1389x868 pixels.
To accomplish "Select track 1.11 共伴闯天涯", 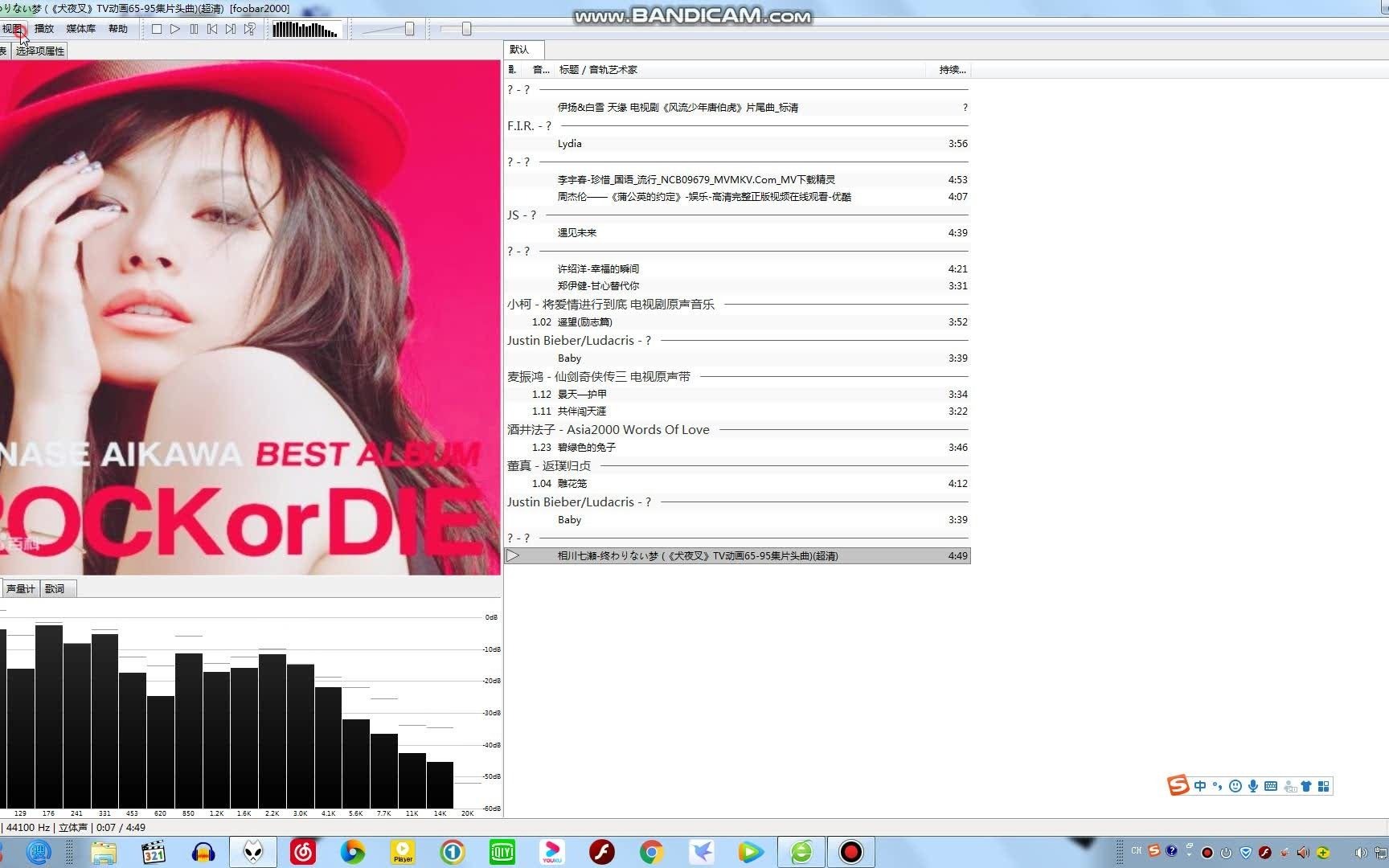I will pyautogui.click(x=737, y=411).
